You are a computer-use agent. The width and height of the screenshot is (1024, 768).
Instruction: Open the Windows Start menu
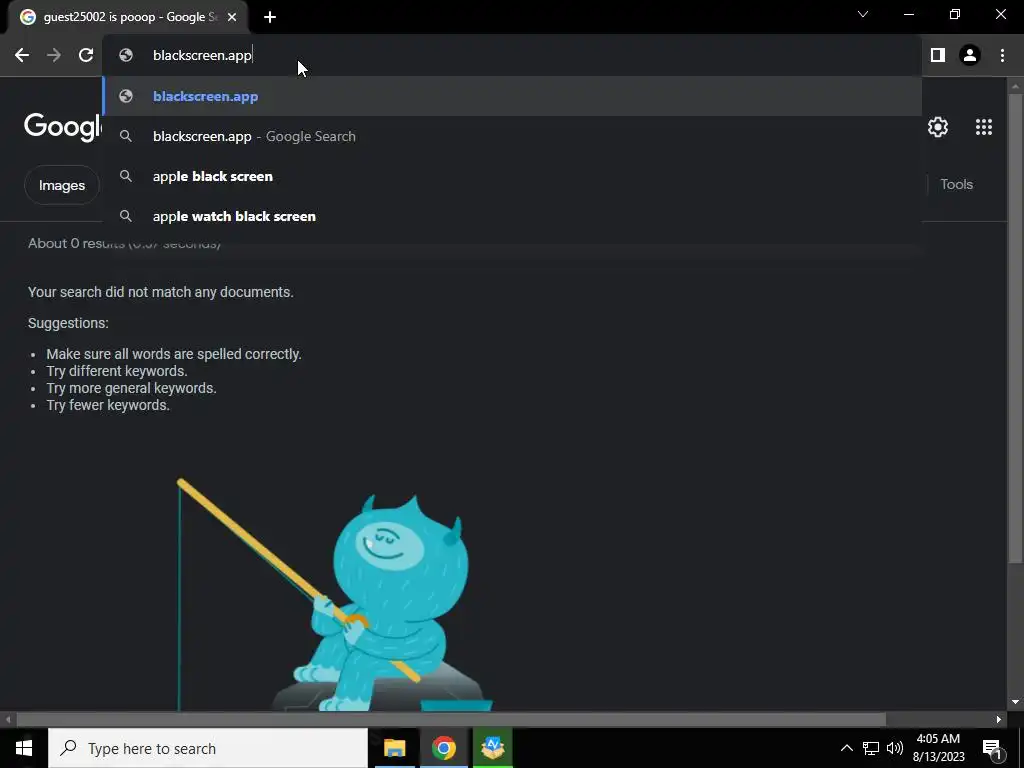(24, 748)
